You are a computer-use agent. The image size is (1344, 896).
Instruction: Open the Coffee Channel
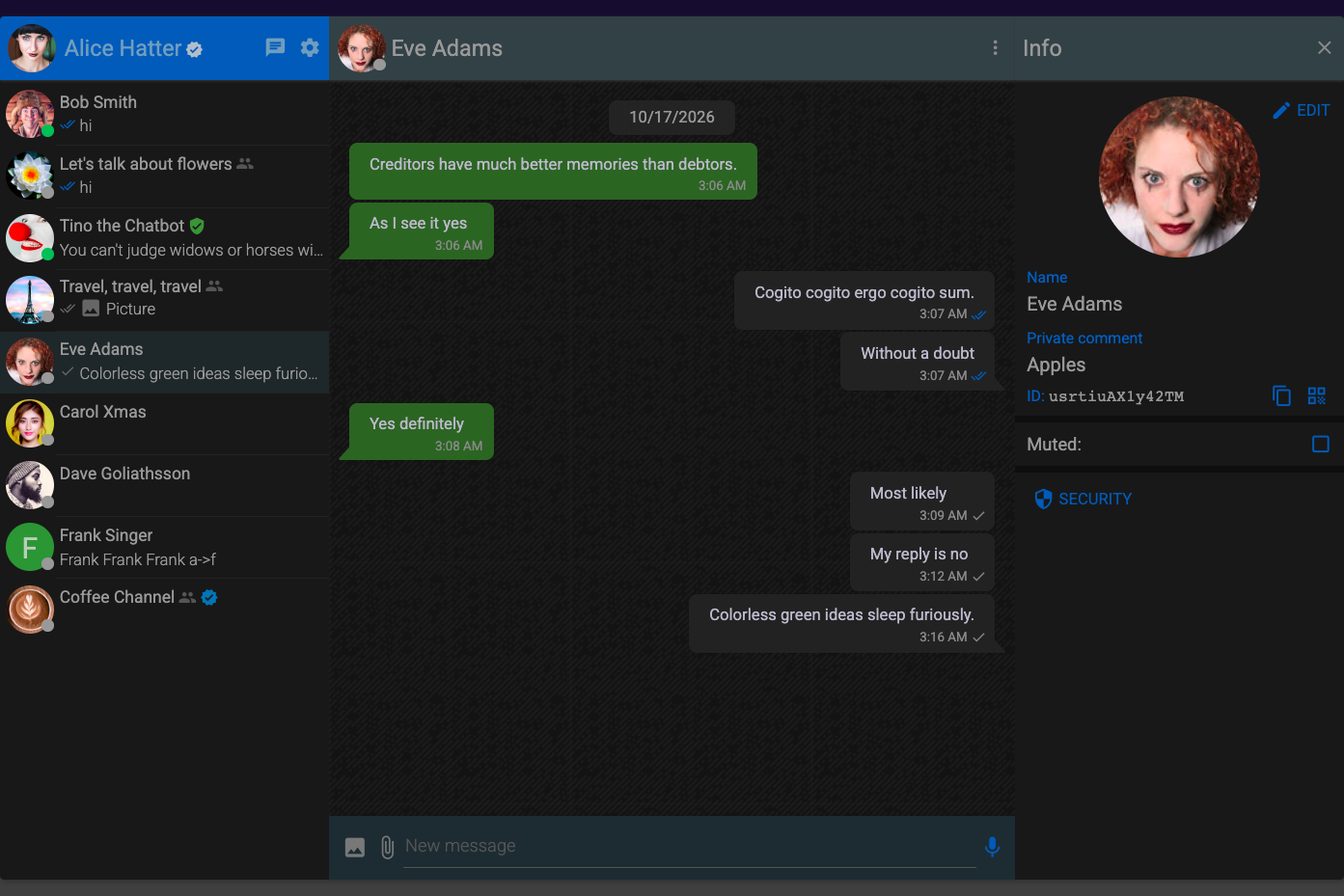pyautogui.click(x=165, y=609)
